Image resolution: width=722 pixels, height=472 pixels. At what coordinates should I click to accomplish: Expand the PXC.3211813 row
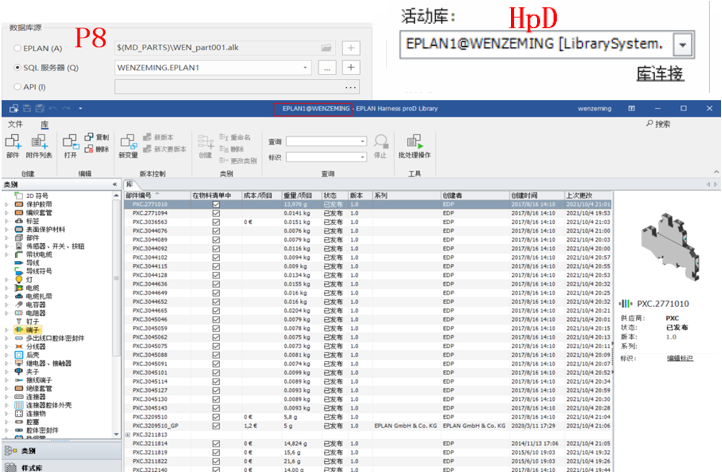coord(128,435)
